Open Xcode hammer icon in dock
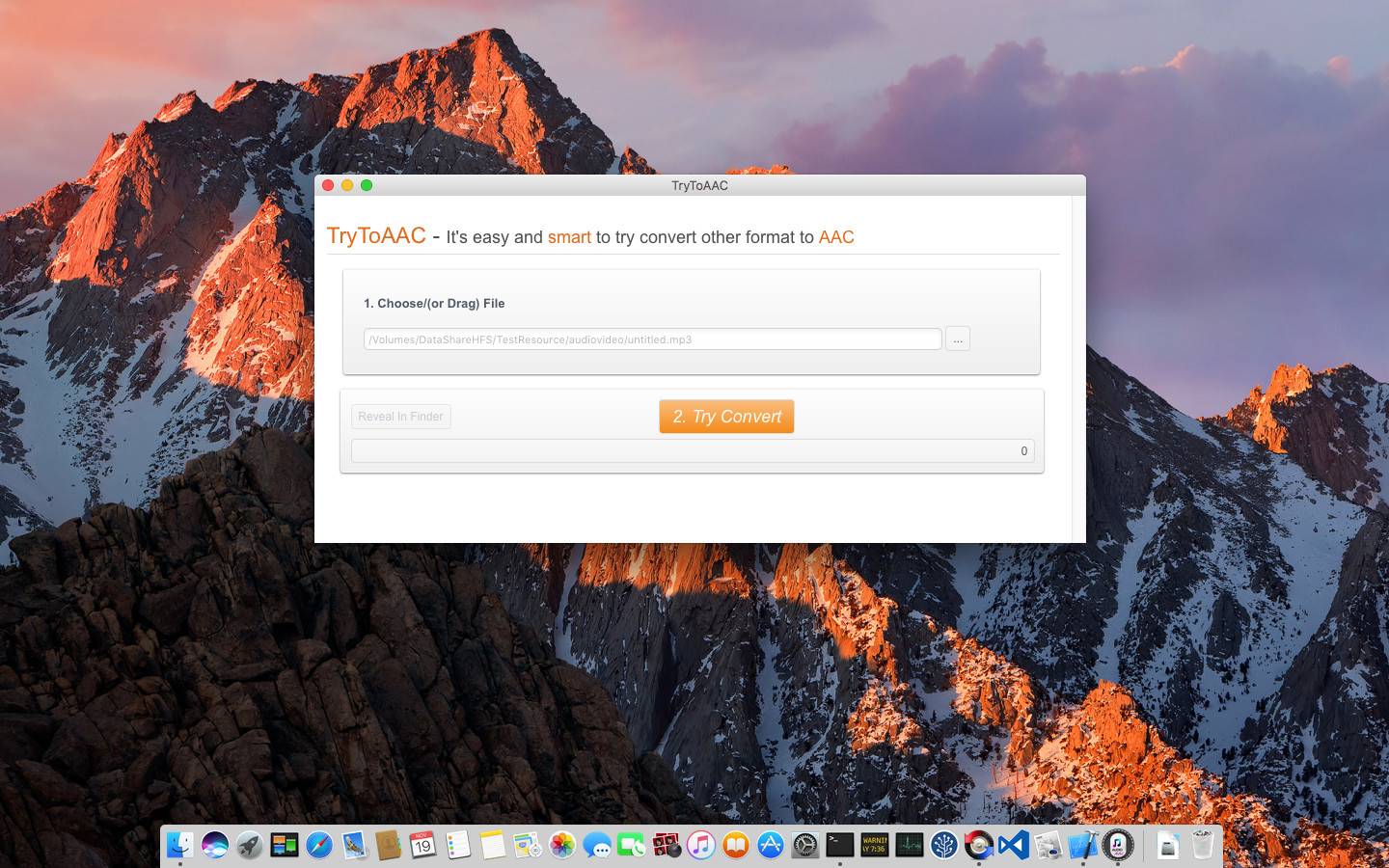Viewport: 1389px width, 868px height. [x=1082, y=846]
